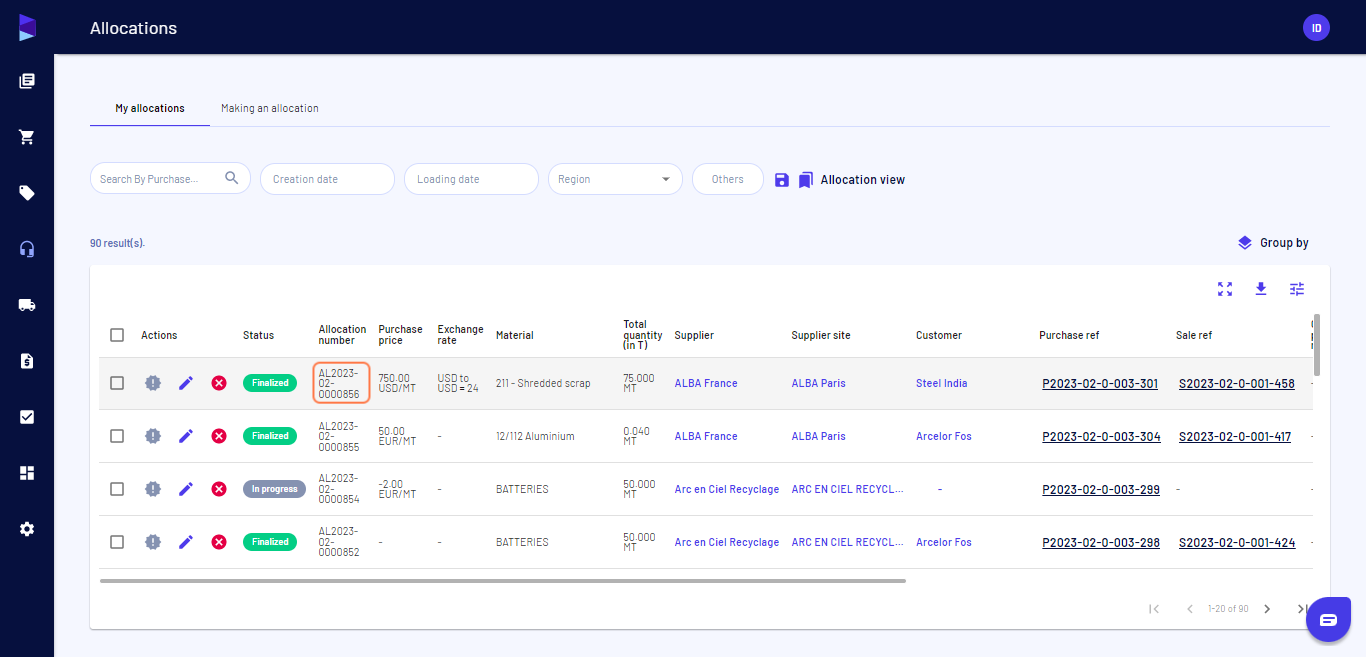This screenshot has width=1366, height=657.
Task: Open sale ref S2023-02-0-001-458
Action: pyautogui.click(x=1237, y=383)
